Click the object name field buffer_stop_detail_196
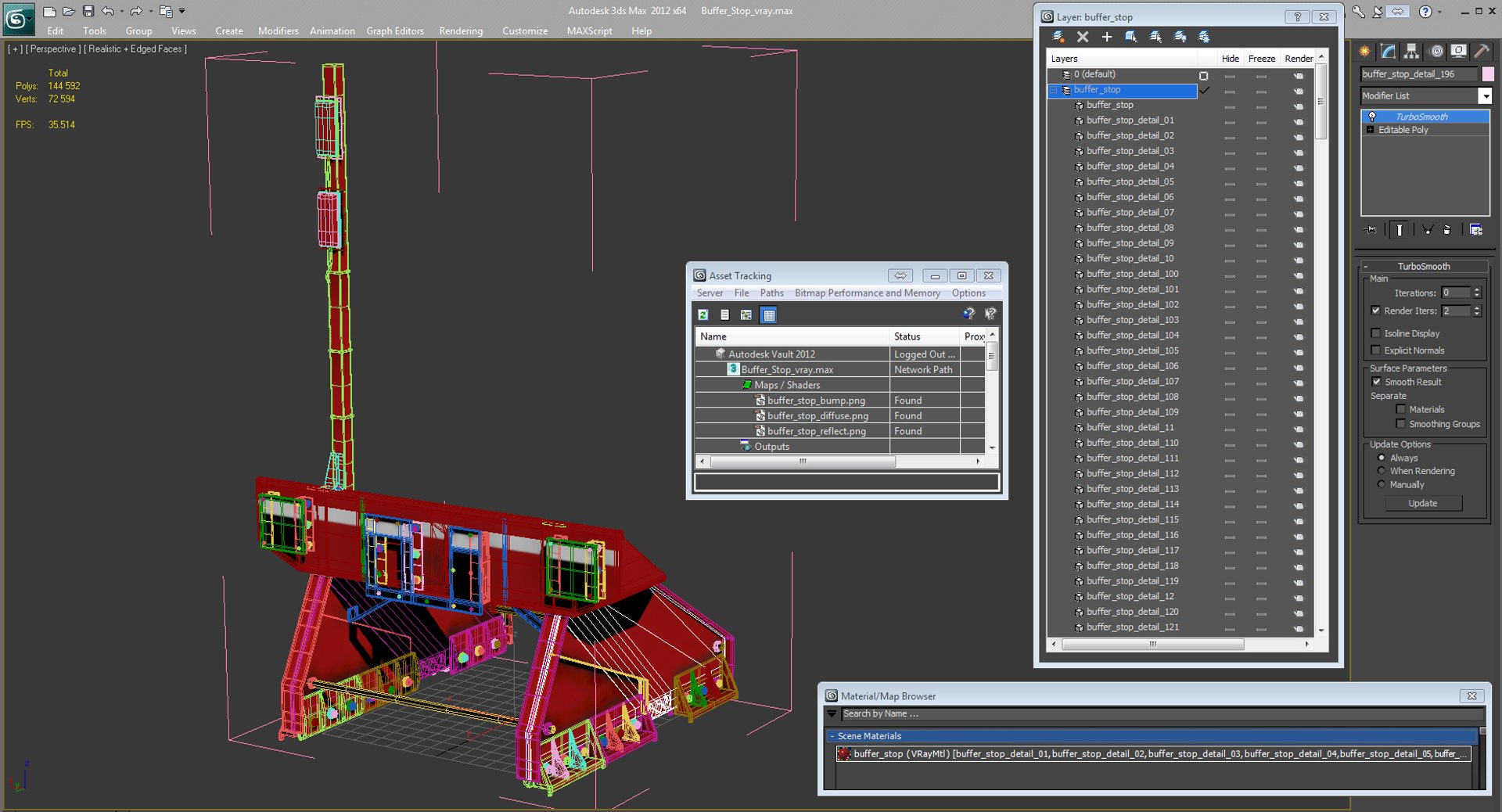 point(1419,74)
